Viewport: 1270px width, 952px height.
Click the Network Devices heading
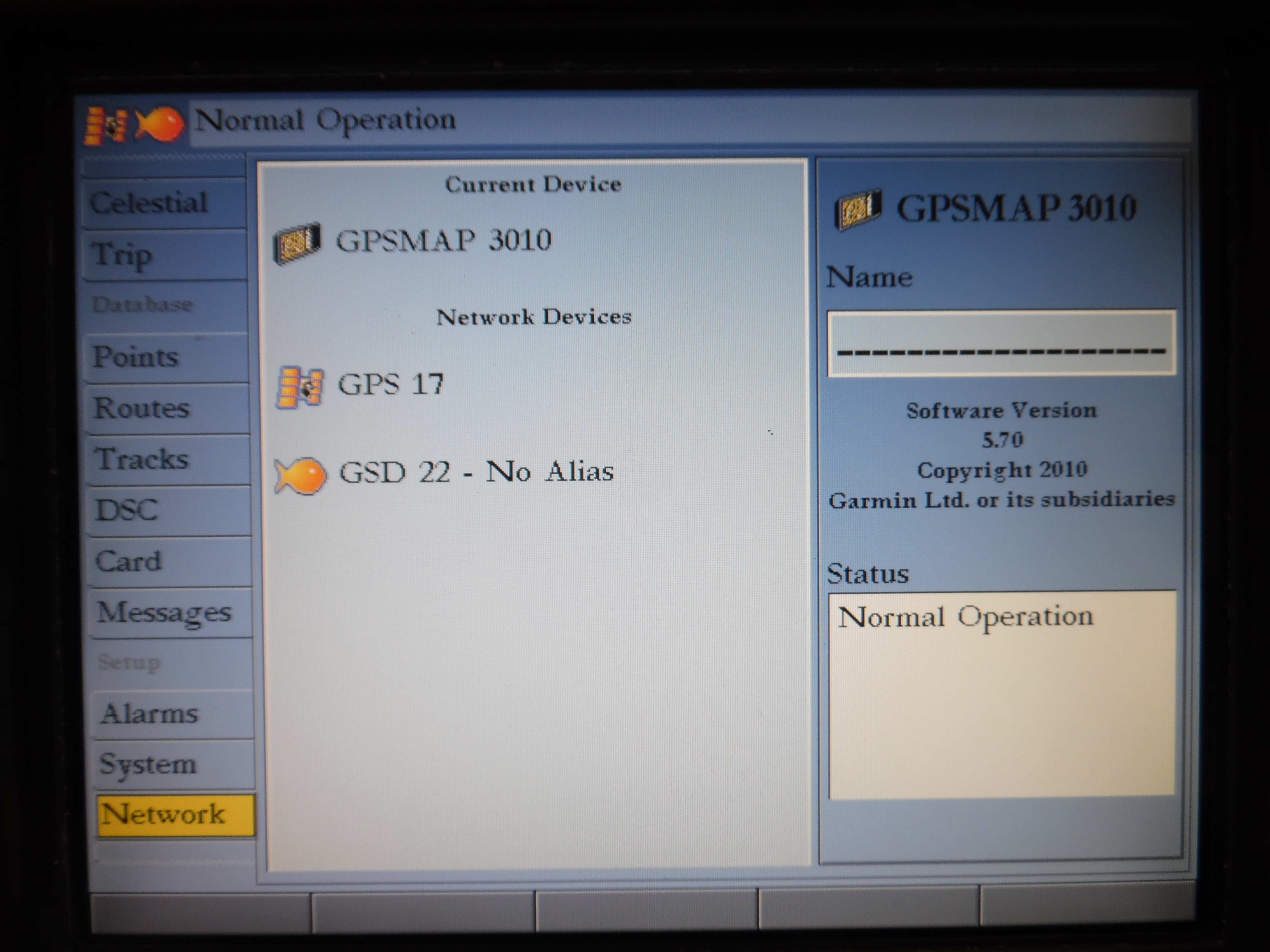pyautogui.click(x=534, y=317)
